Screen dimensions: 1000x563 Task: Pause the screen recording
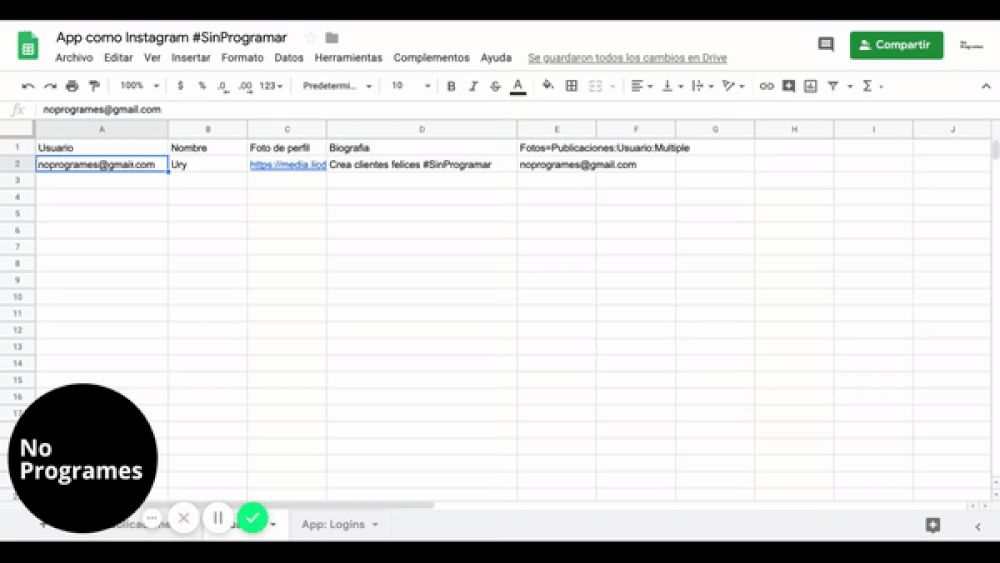(x=217, y=518)
